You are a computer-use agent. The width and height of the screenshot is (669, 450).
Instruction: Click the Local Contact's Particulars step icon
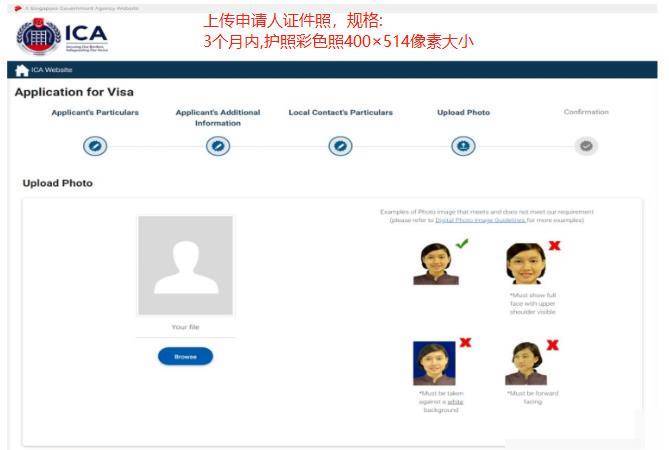tap(340, 146)
